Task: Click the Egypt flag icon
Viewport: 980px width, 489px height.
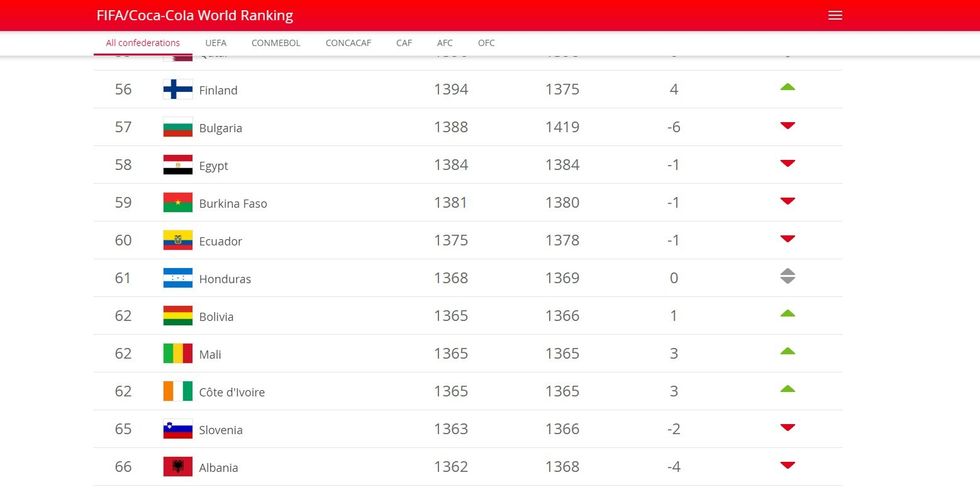Action: 177,166
